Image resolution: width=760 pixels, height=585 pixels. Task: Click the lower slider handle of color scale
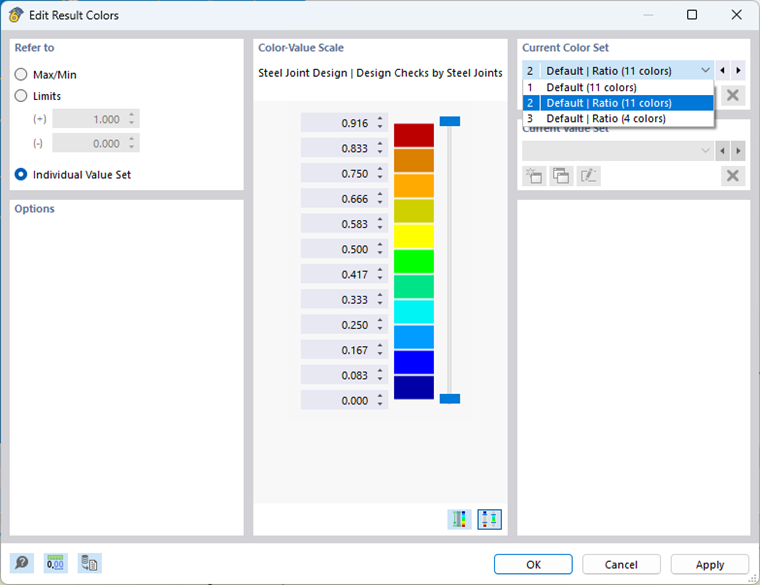[450, 399]
